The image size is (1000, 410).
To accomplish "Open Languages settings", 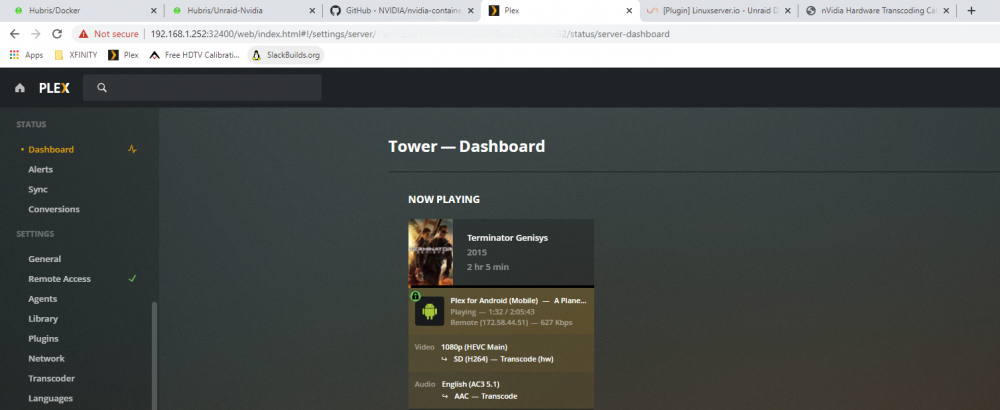I will click(x=50, y=399).
